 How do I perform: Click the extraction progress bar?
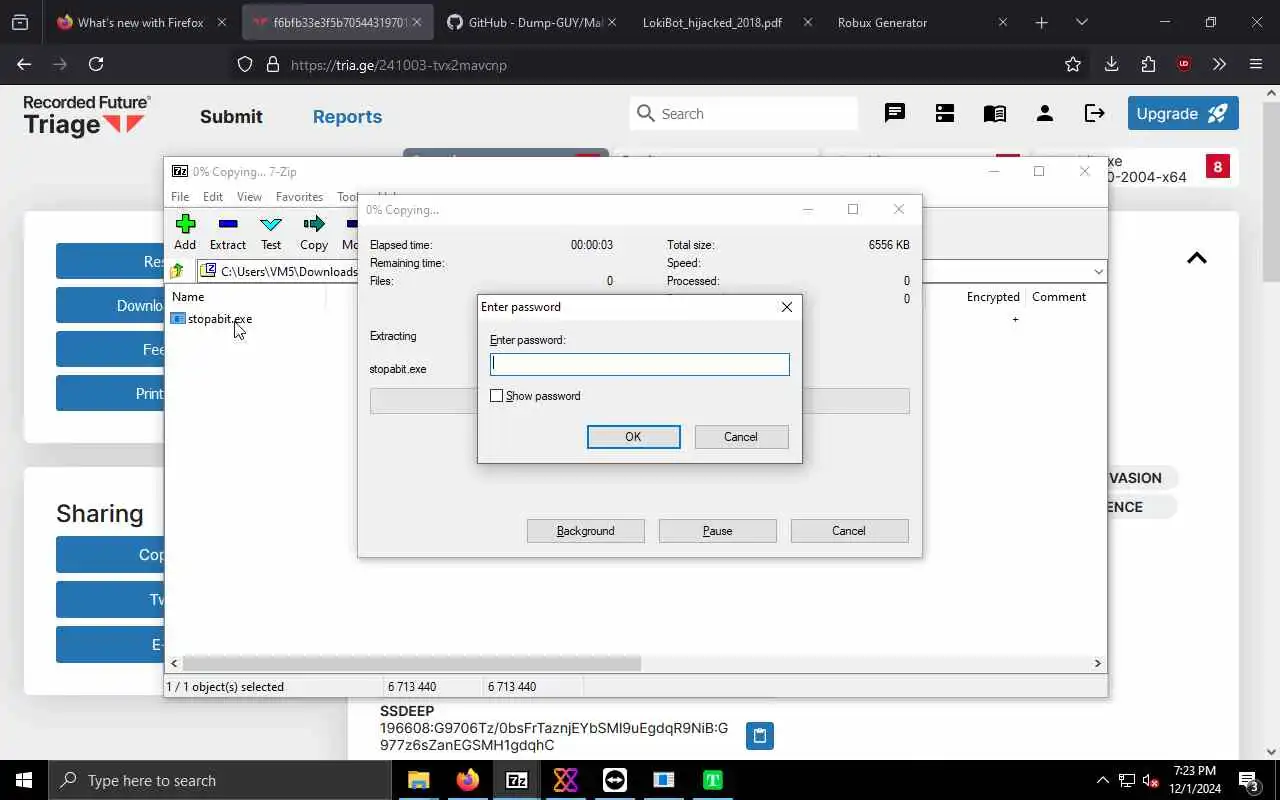pos(640,401)
